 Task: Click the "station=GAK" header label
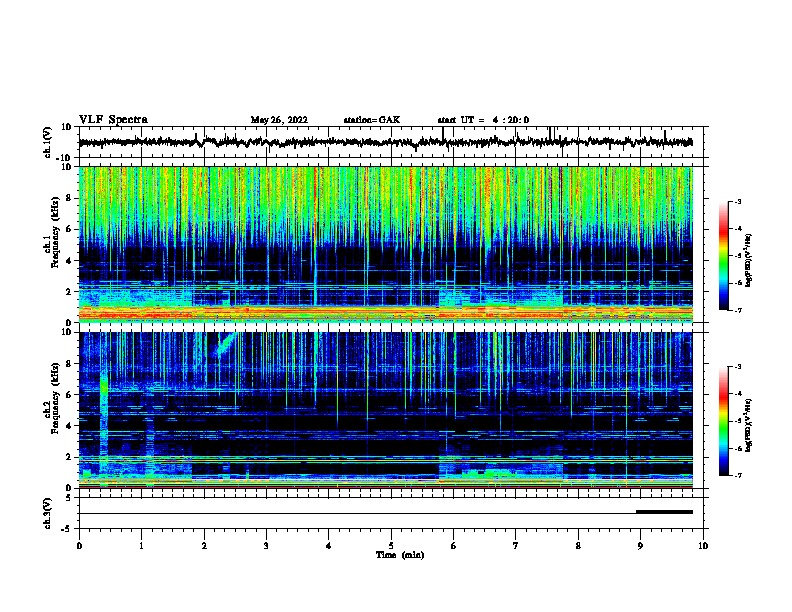click(372, 120)
